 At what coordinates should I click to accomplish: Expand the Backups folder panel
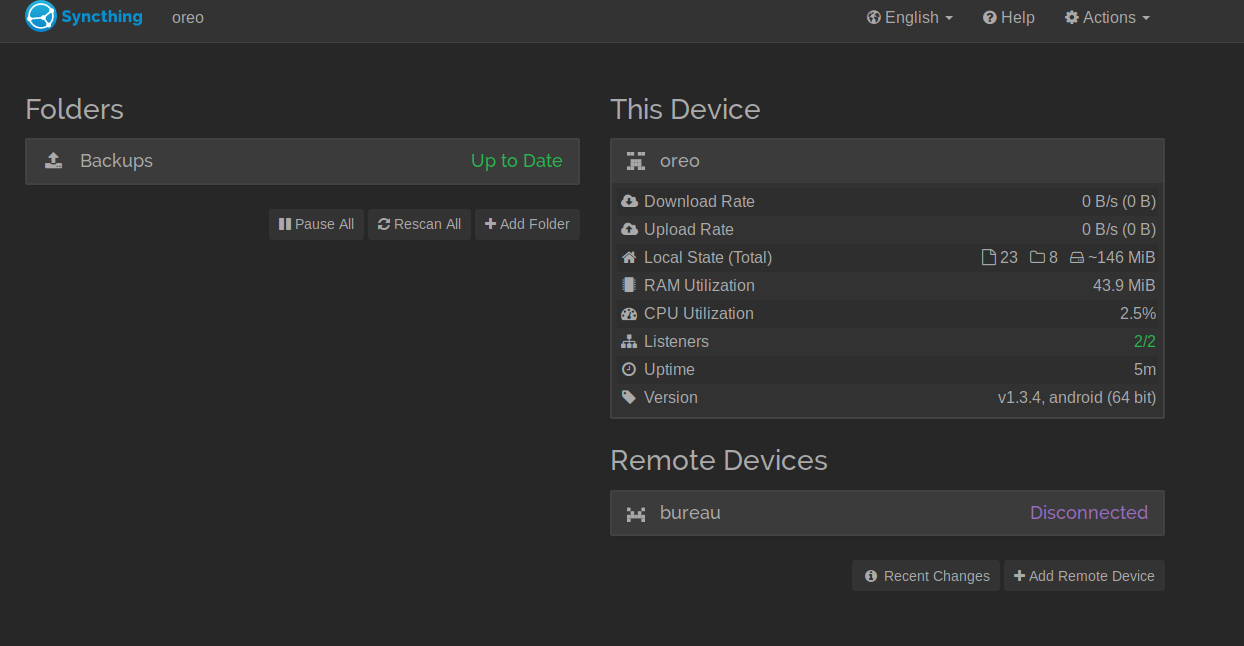coord(302,161)
